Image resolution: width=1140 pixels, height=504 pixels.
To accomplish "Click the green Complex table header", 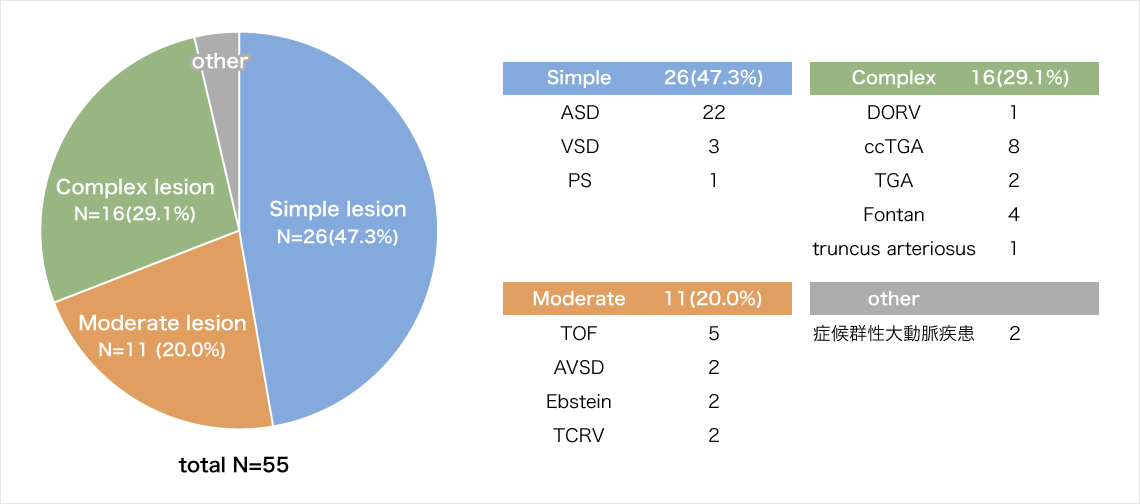I will [x=953, y=78].
